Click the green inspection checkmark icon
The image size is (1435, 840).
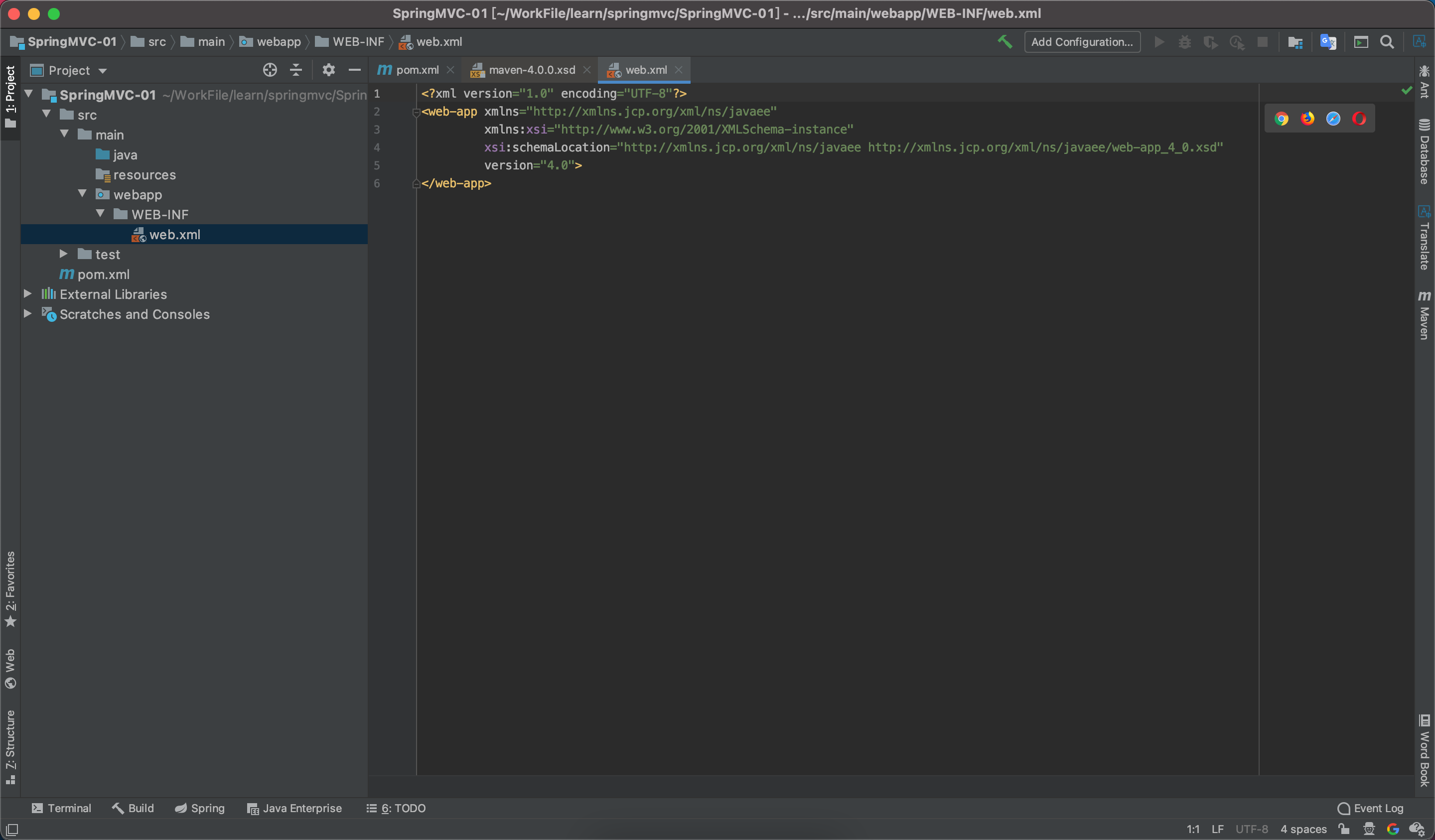[1407, 91]
